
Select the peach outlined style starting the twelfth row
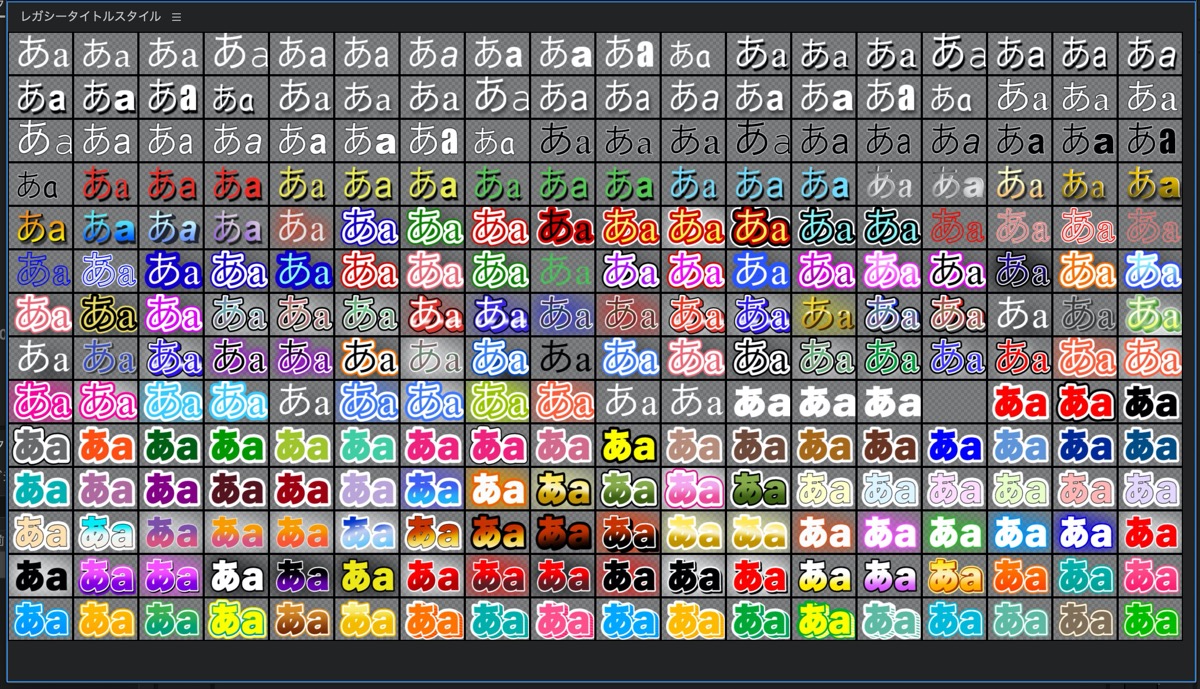click(41, 531)
